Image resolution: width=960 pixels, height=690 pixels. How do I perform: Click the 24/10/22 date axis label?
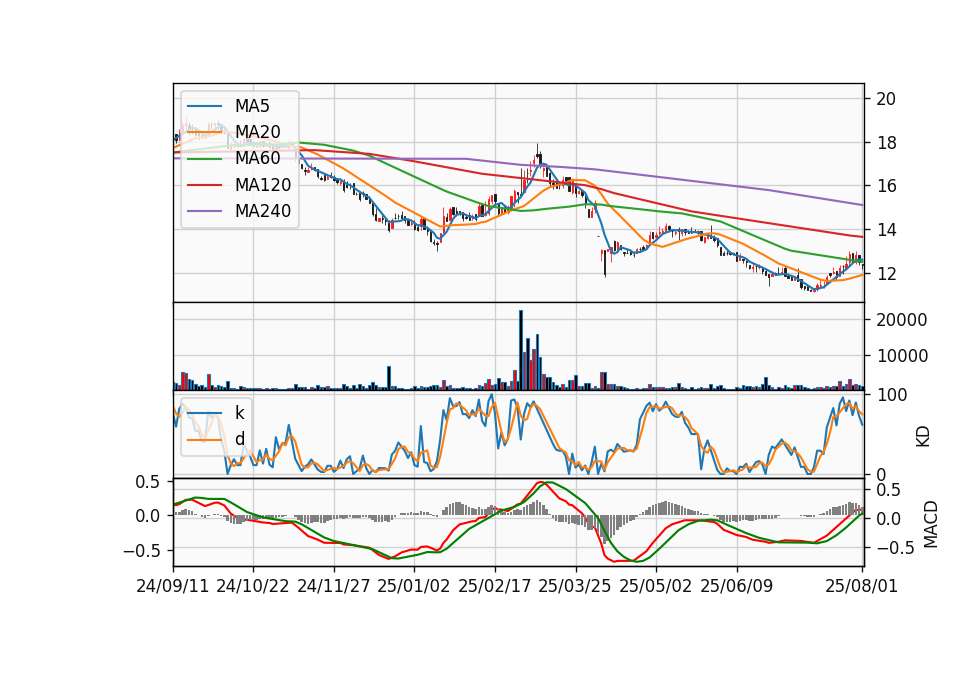(253, 586)
